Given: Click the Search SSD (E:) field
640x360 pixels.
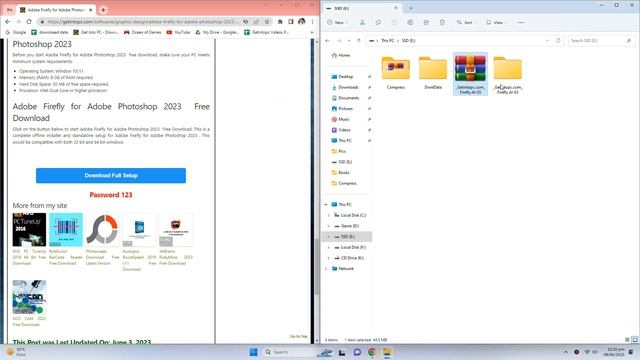Looking at the screenshot, I should pyautogui.click(x=601, y=40).
